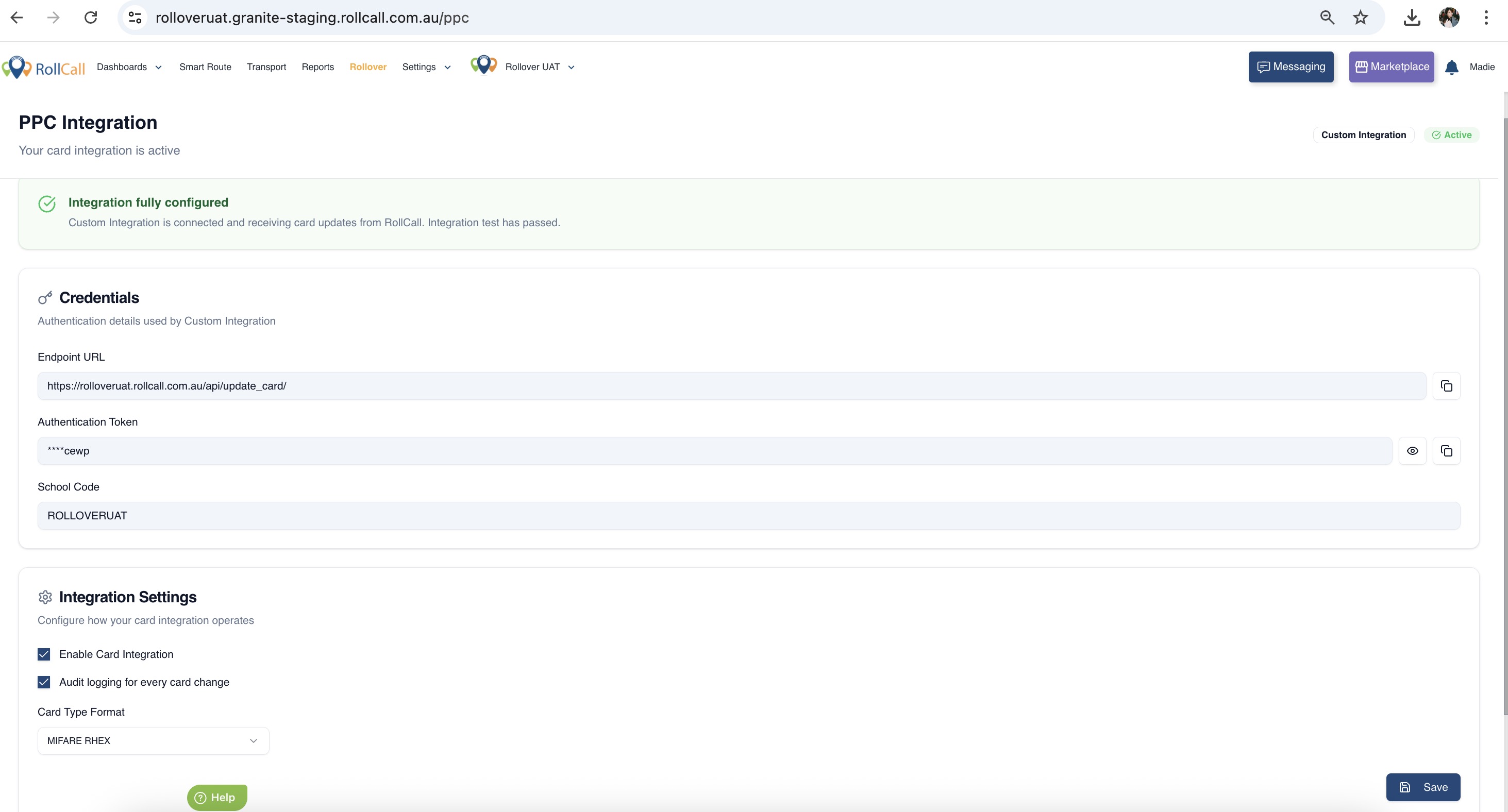Toggle the audit logging checkbox

click(x=44, y=682)
